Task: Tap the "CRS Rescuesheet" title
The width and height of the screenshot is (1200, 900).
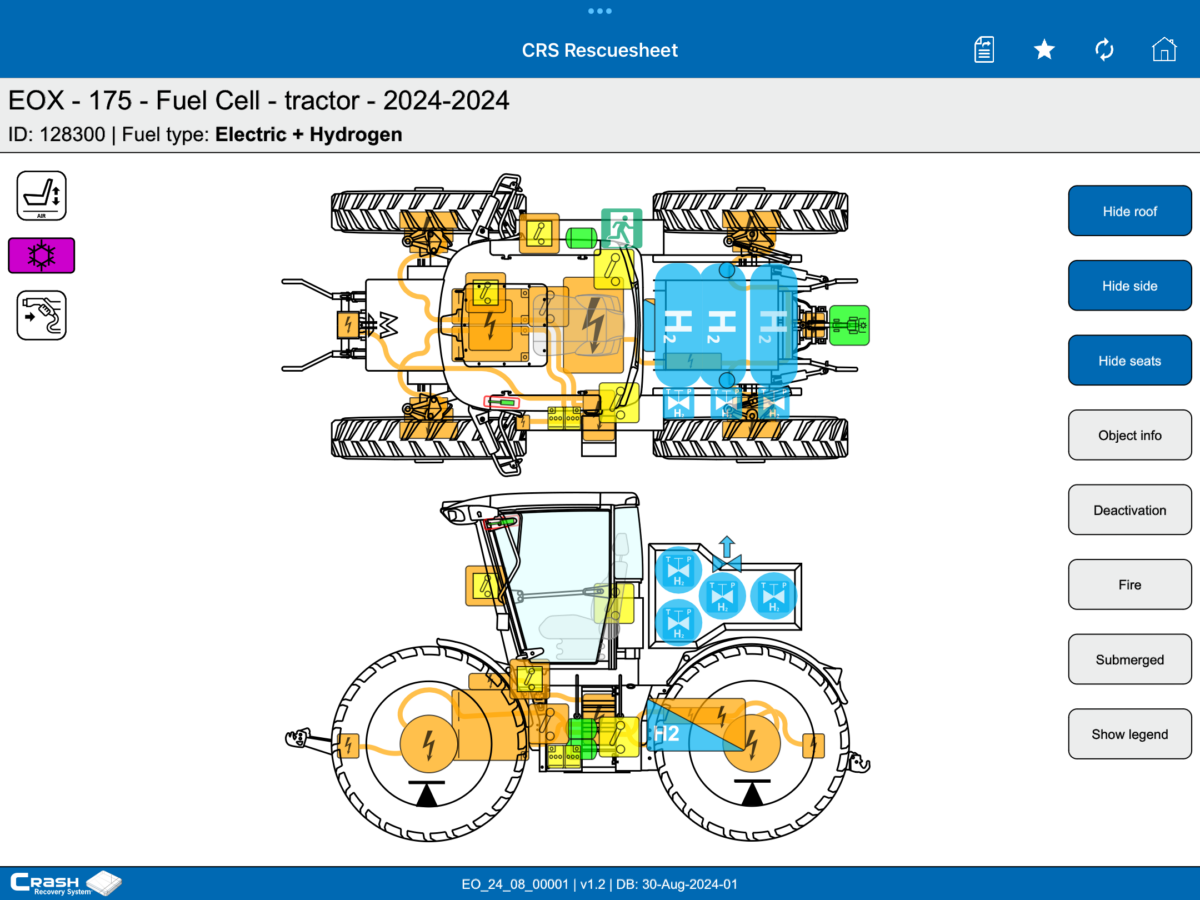Action: (x=600, y=50)
